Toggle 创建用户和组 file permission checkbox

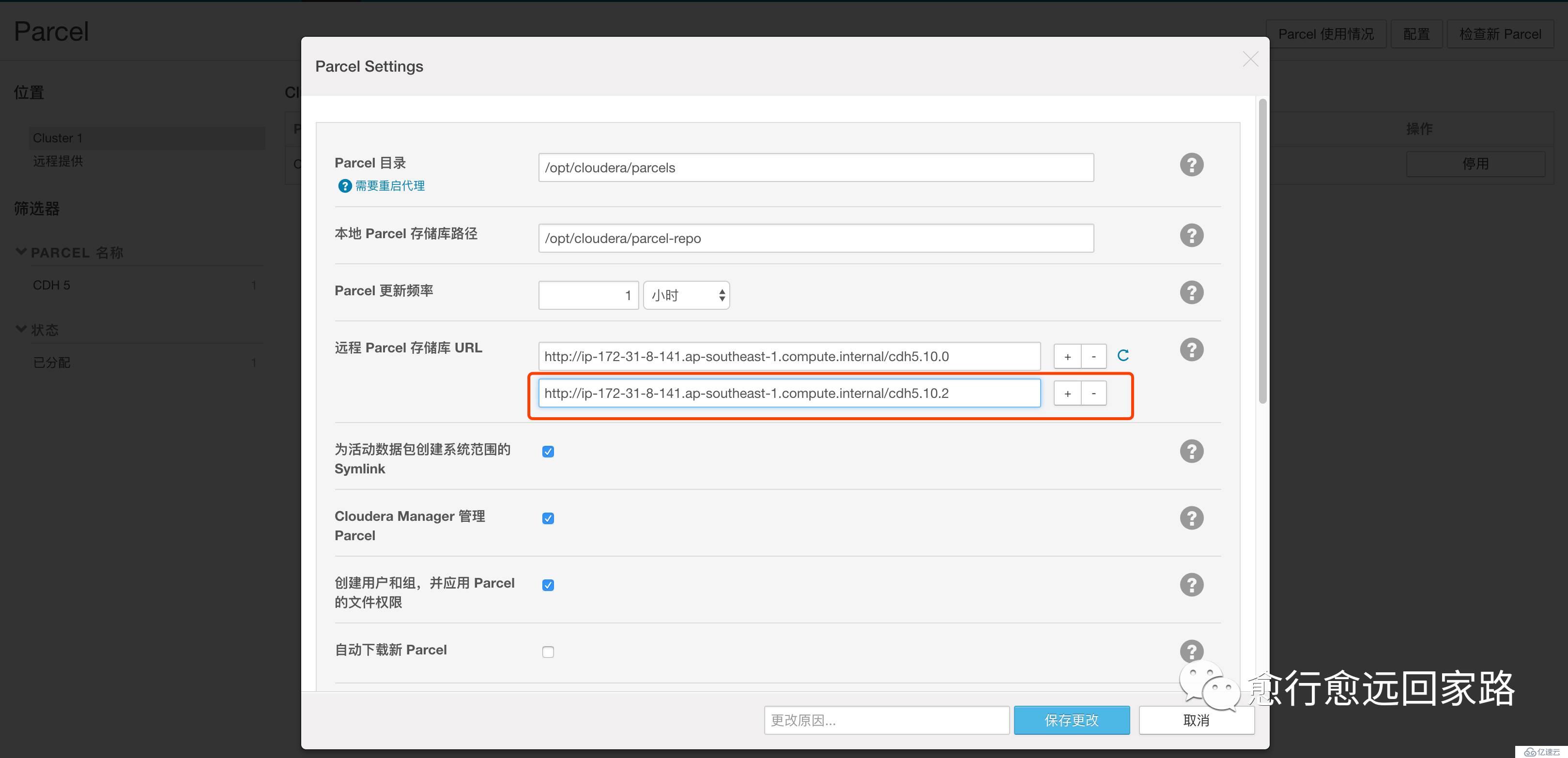(548, 585)
